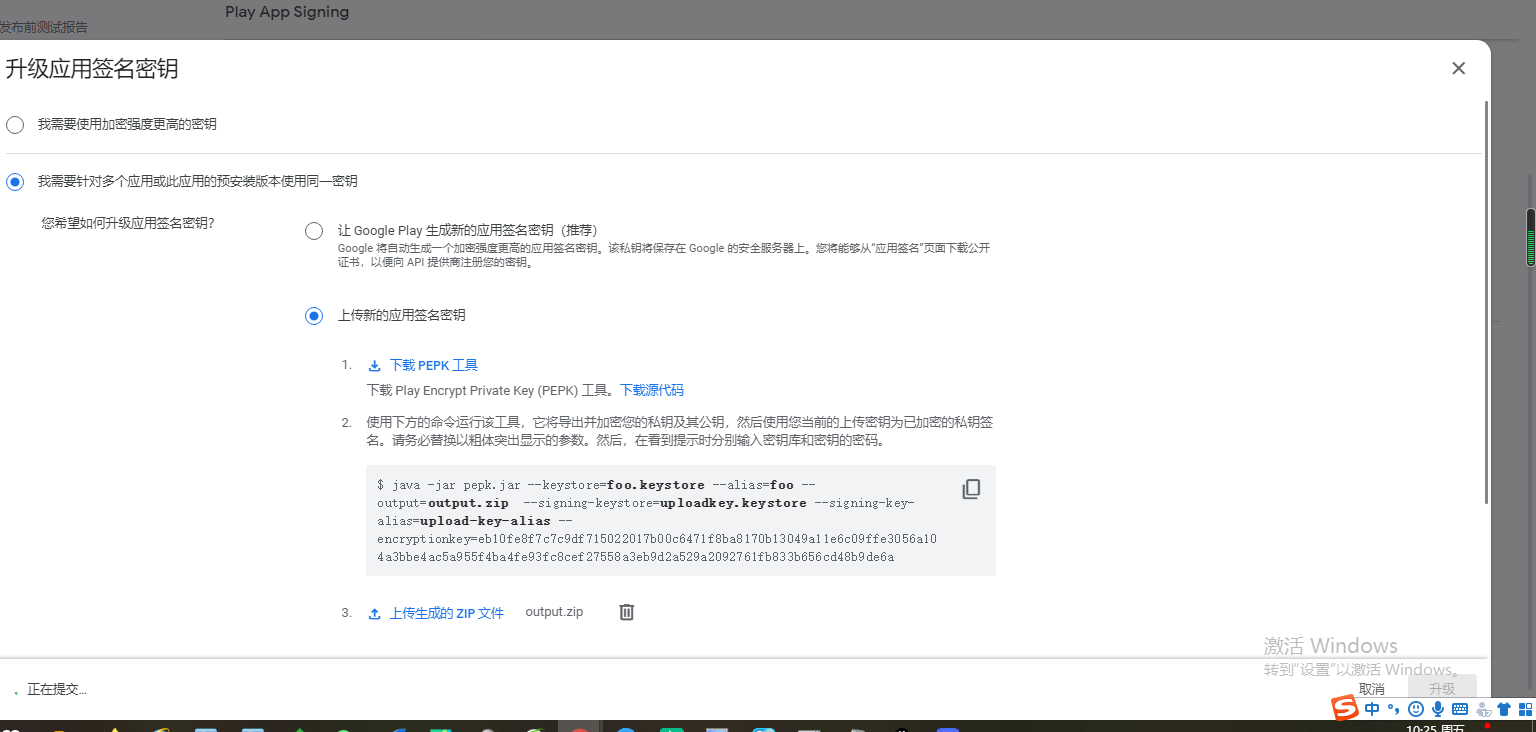
Task: Toggle the 中 Chinese/English input mode icon
Action: (1372, 709)
